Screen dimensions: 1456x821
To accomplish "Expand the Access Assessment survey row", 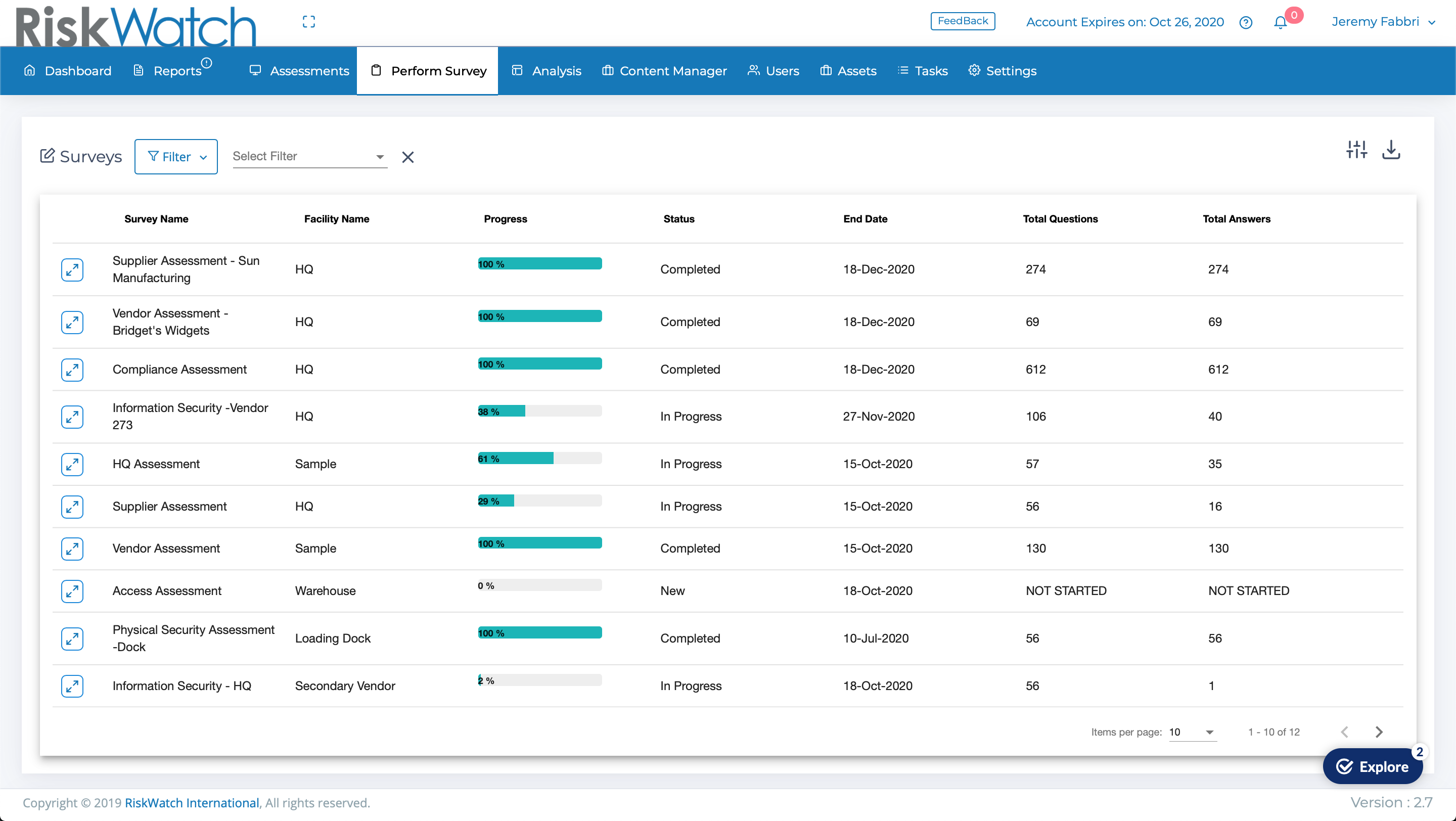I will tap(72, 591).
